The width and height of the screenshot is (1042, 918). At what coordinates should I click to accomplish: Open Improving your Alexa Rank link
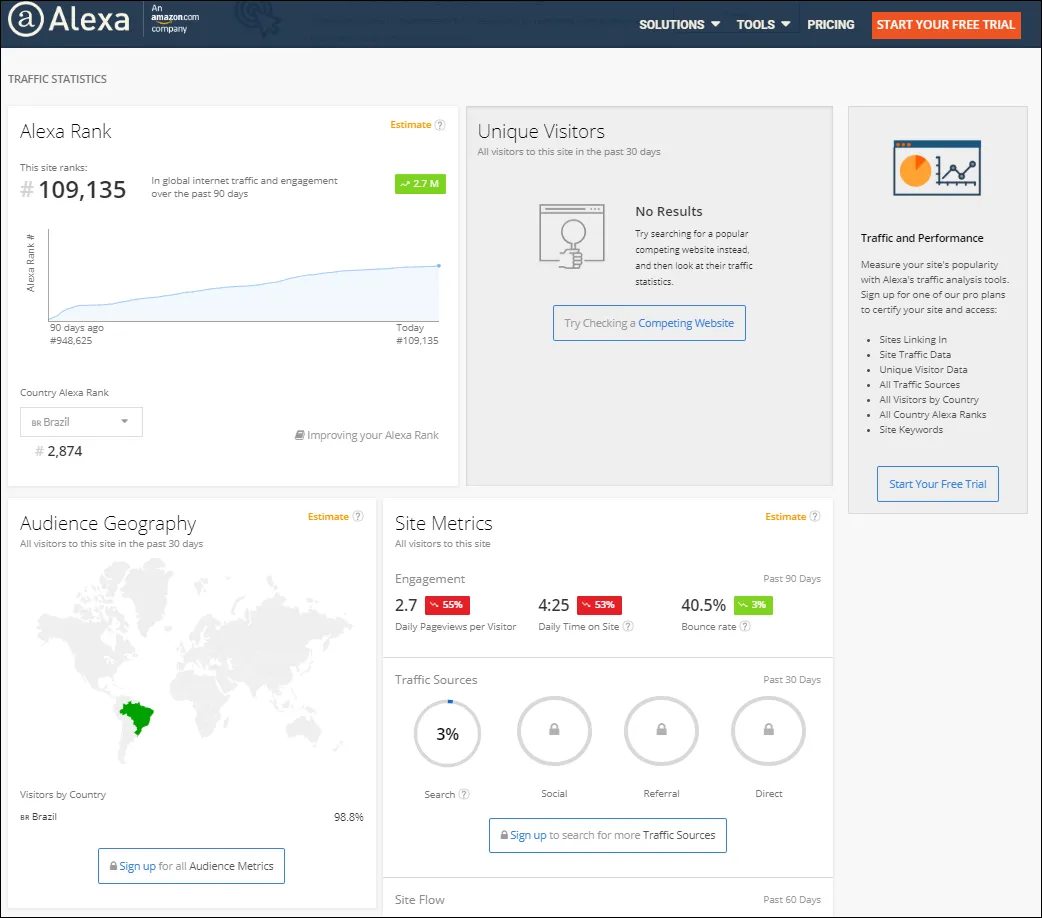[x=367, y=435]
